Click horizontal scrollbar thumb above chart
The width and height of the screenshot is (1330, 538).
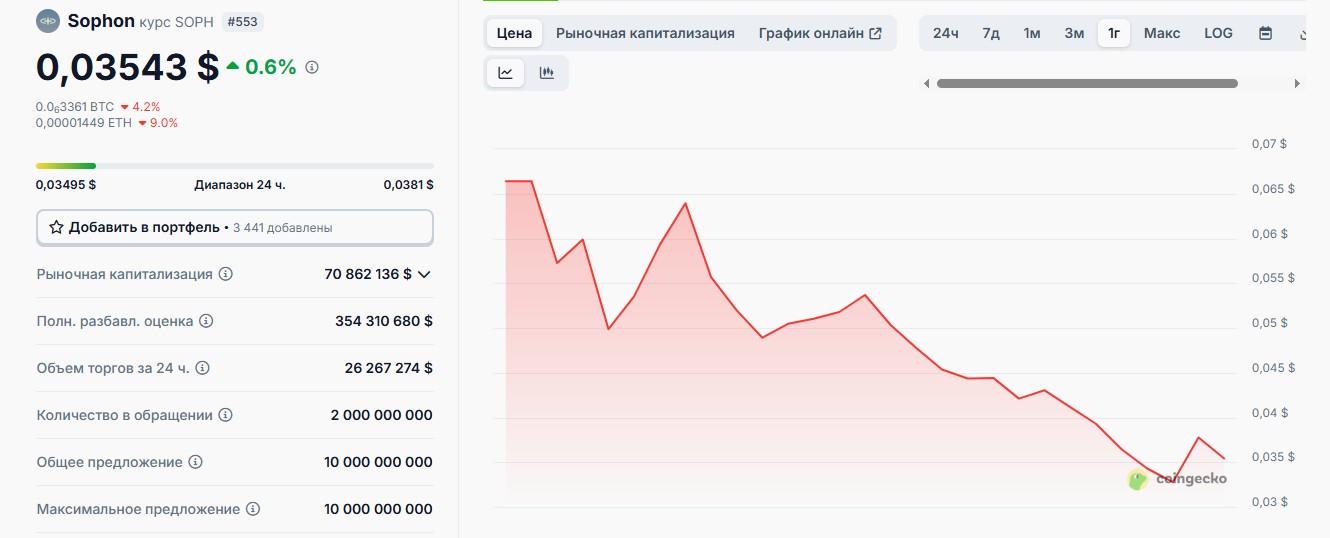point(1087,83)
